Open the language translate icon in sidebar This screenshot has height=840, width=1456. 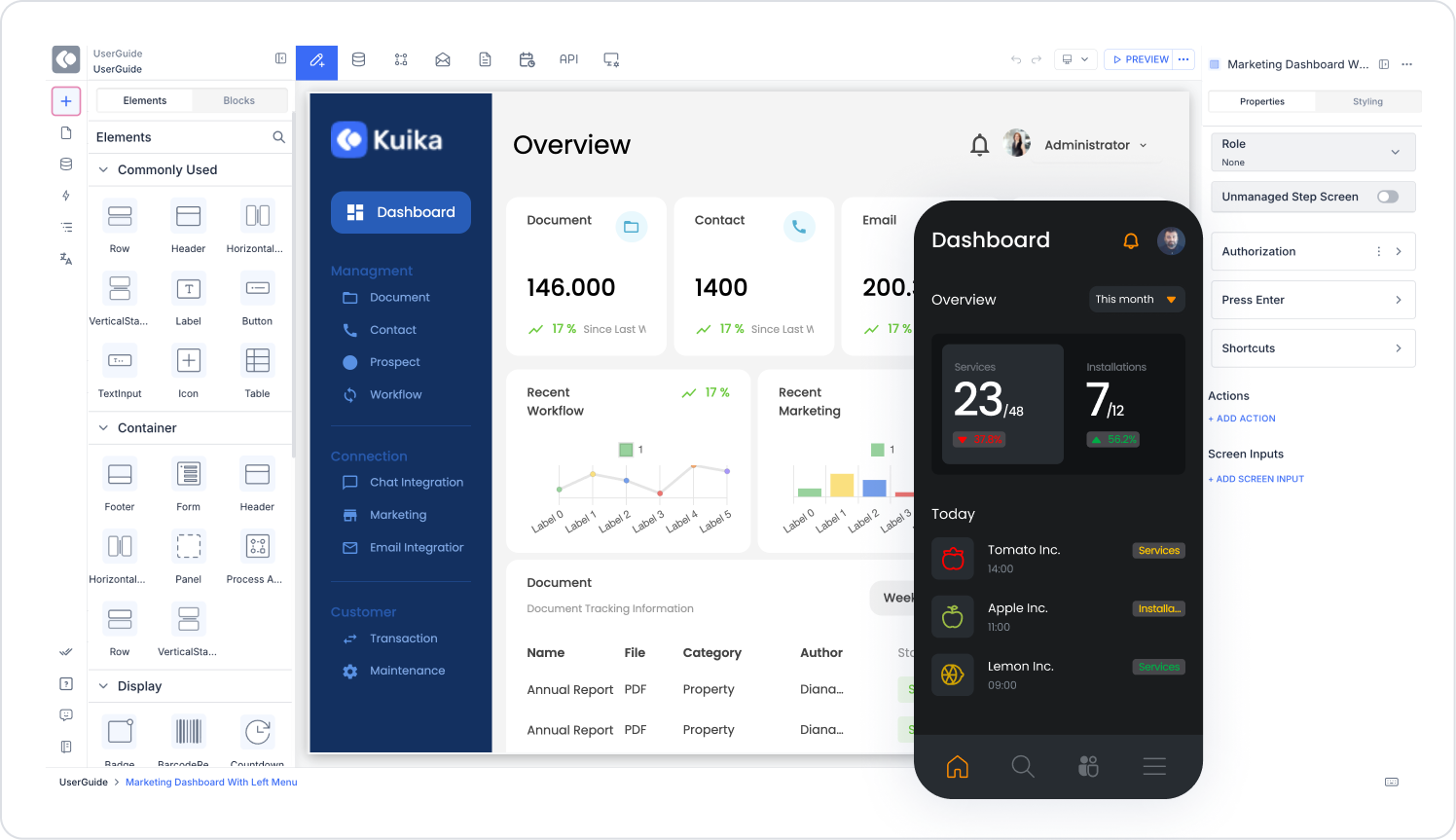[x=66, y=259]
